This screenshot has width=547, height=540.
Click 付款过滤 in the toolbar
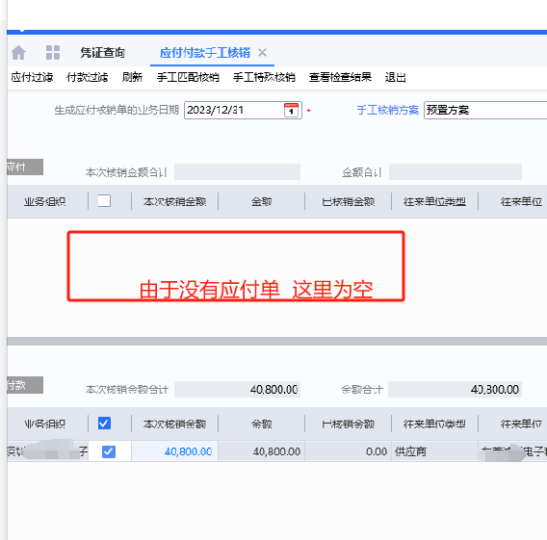87,77
